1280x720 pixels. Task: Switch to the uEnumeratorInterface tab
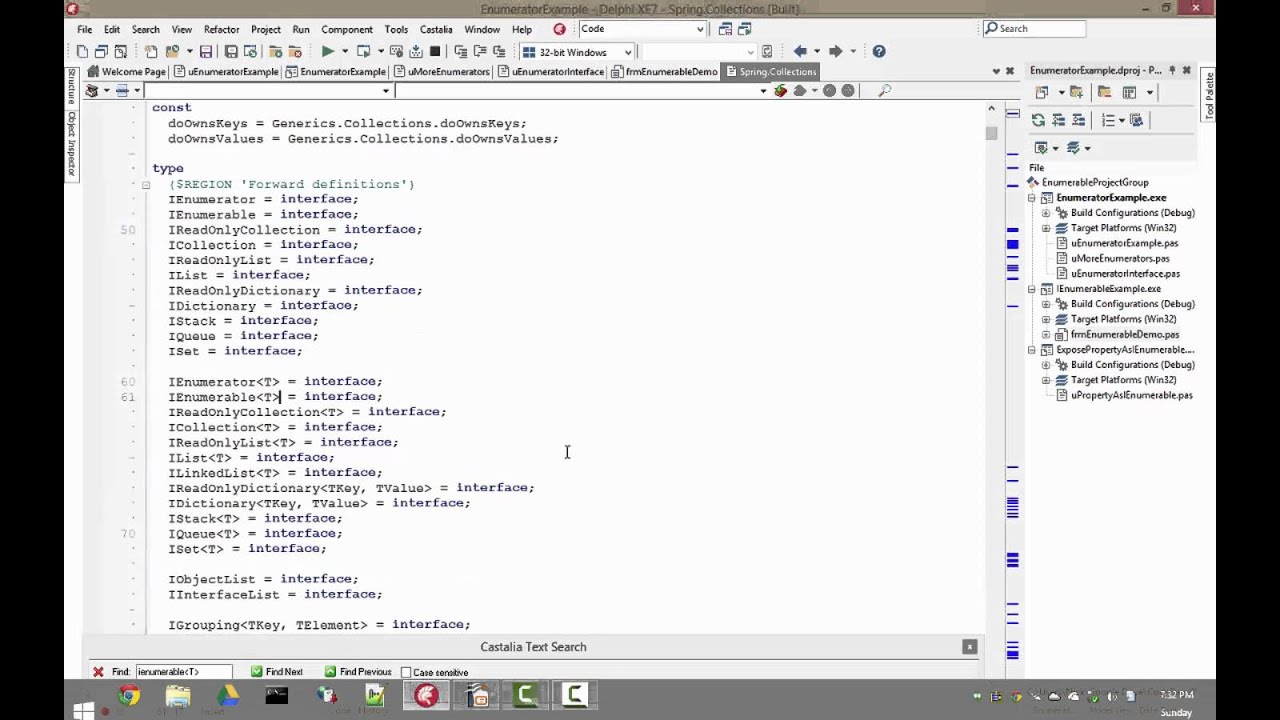click(x=551, y=72)
